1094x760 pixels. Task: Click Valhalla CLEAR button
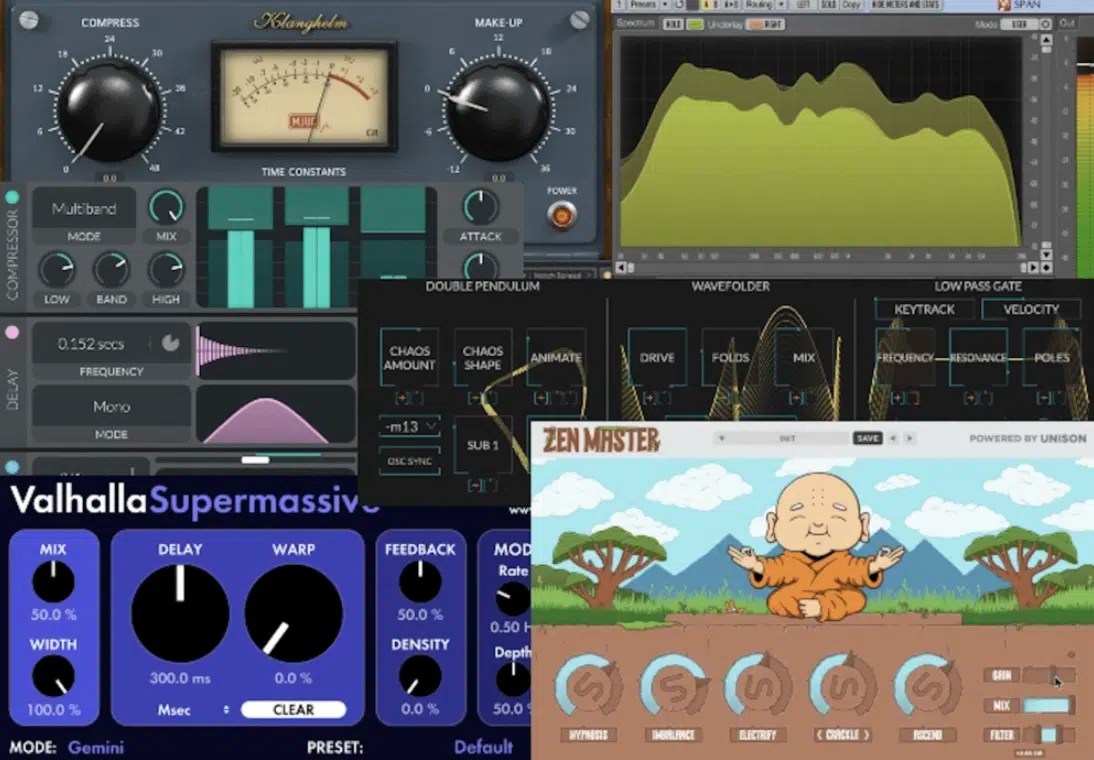[293, 710]
